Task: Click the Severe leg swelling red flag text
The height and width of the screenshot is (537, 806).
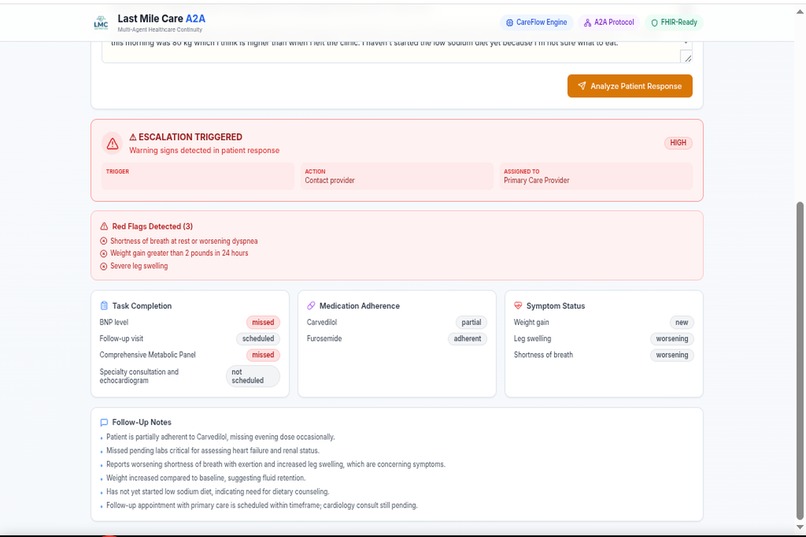Action: pyautogui.click(x=139, y=266)
